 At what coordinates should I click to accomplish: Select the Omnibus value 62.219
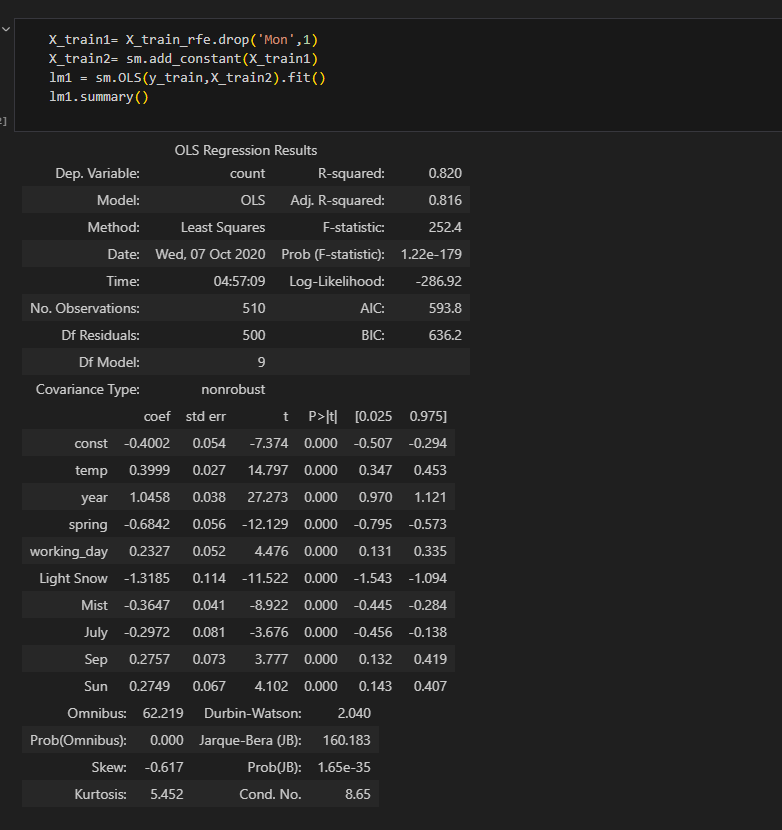pos(163,713)
